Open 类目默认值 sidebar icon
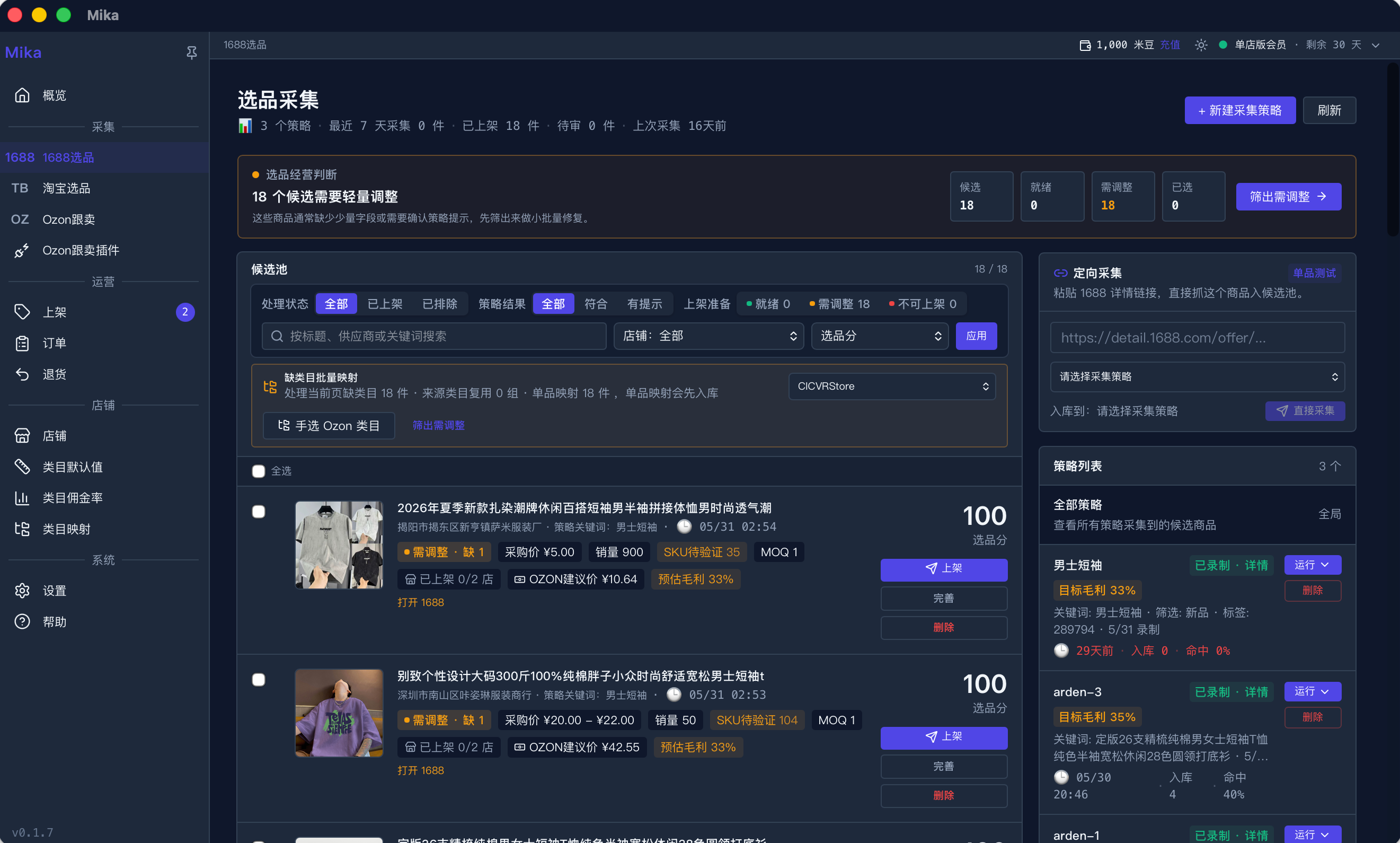Screen dimensions: 1400x843 (x=22, y=467)
